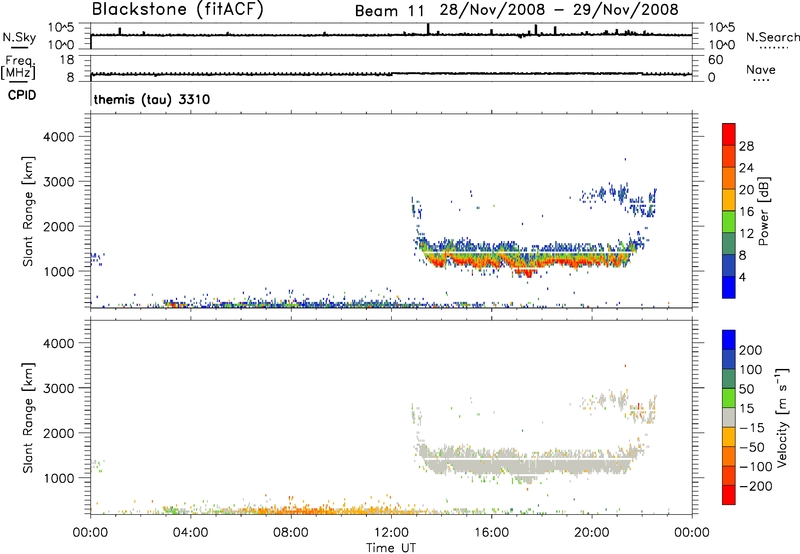This screenshot has height=554, width=800.
Task: Click the blue swatch of the power colorbar
Action: point(729,287)
